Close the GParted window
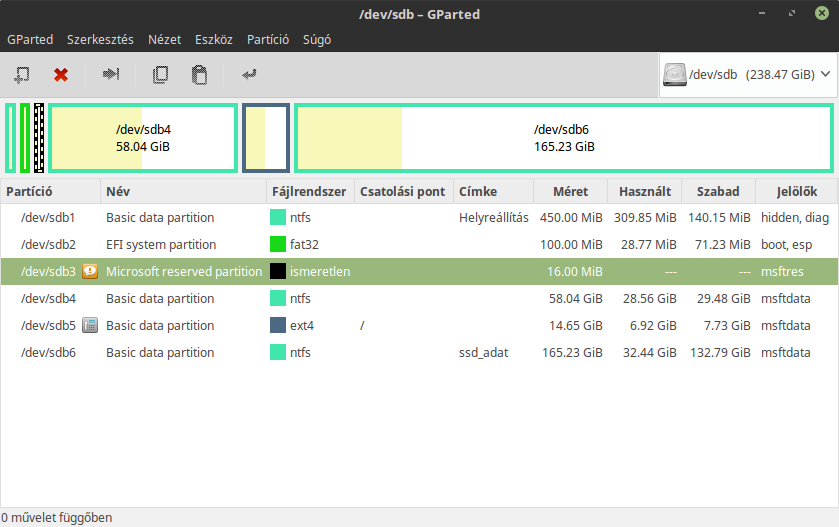The image size is (839, 527). point(822,13)
